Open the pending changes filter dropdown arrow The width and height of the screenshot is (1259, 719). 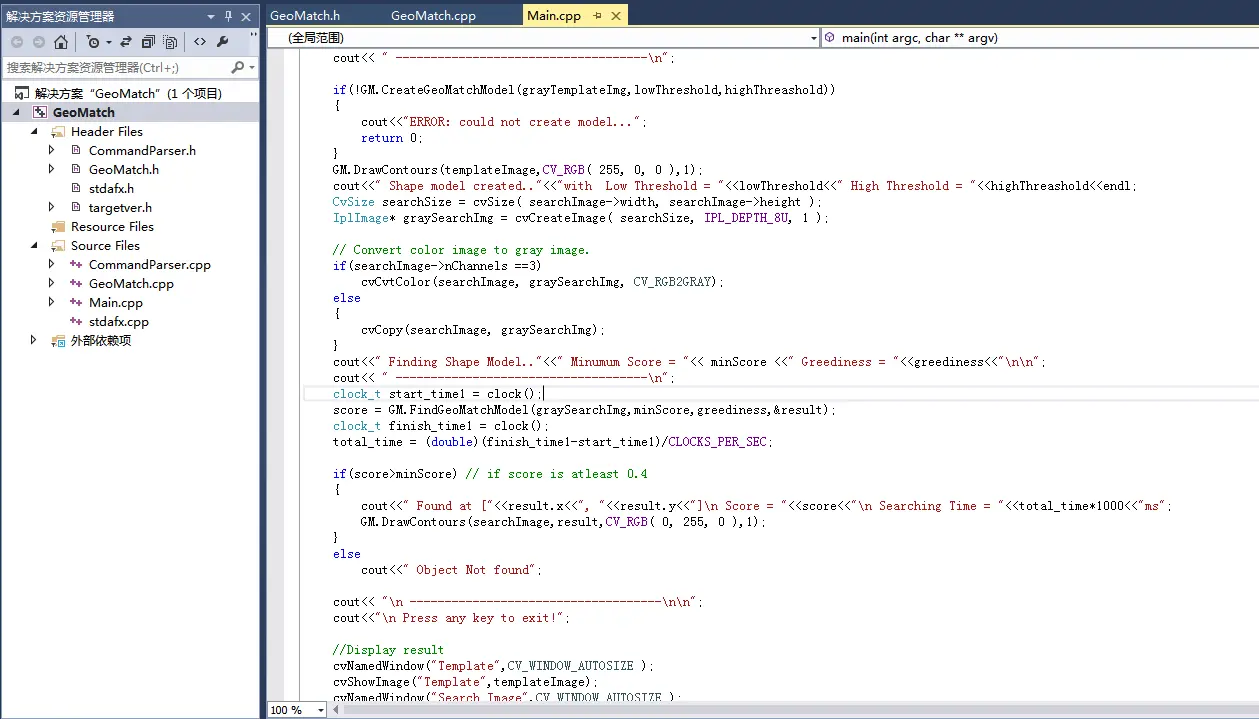tap(107, 43)
